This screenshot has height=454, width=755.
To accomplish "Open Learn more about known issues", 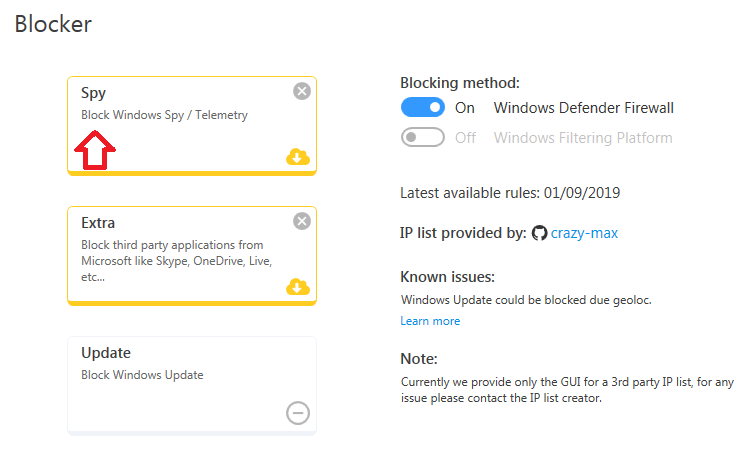I will click(x=430, y=321).
